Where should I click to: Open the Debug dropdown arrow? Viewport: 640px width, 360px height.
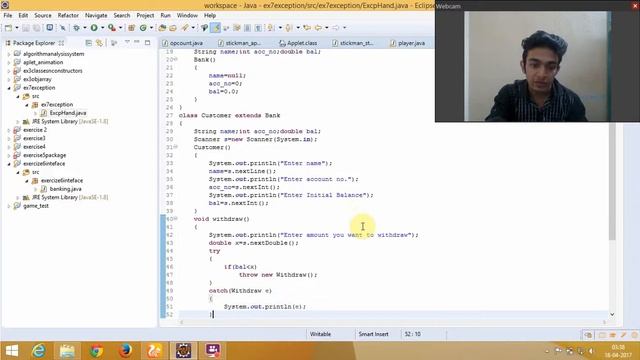coord(84,28)
